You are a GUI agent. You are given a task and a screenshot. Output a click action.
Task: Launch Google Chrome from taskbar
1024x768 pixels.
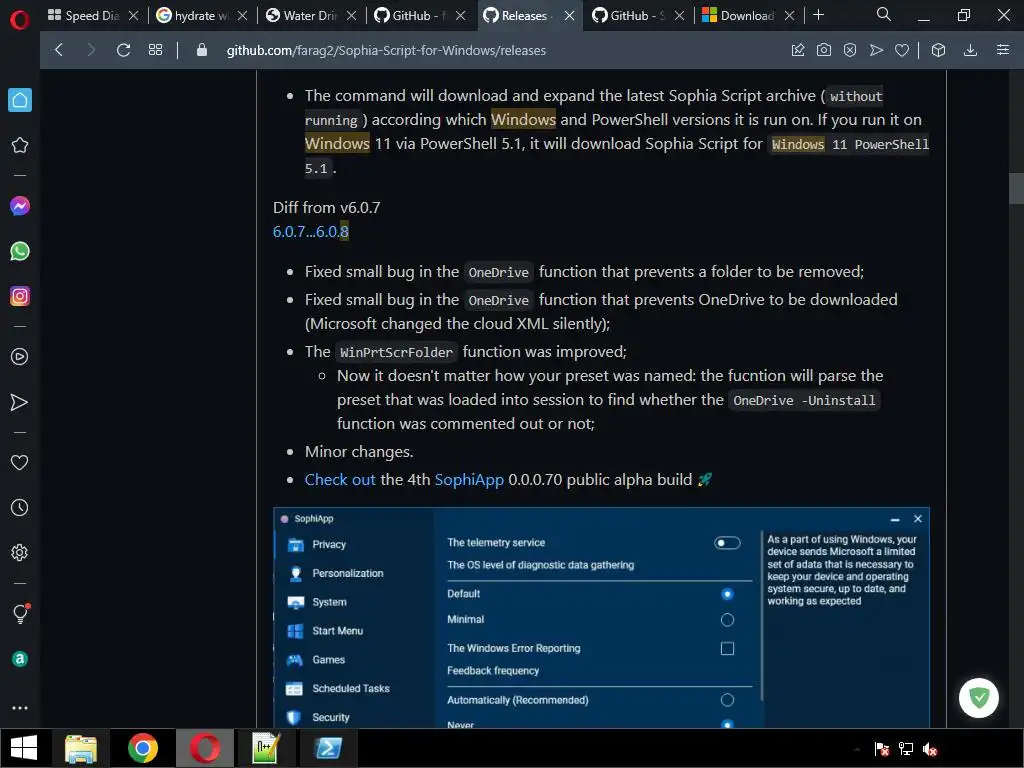(x=143, y=748)
